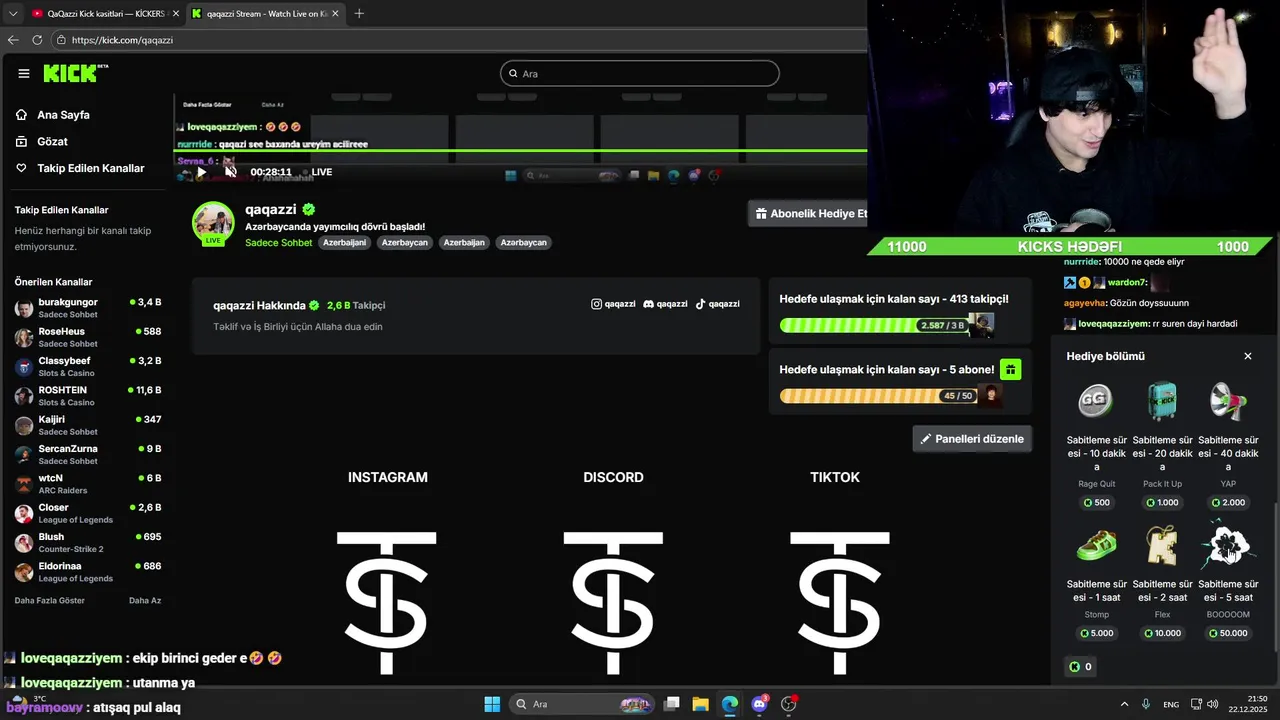Screen dimensions: 1280x720
Task: Open the taskbar volume control
Action: click(1213, 704)
